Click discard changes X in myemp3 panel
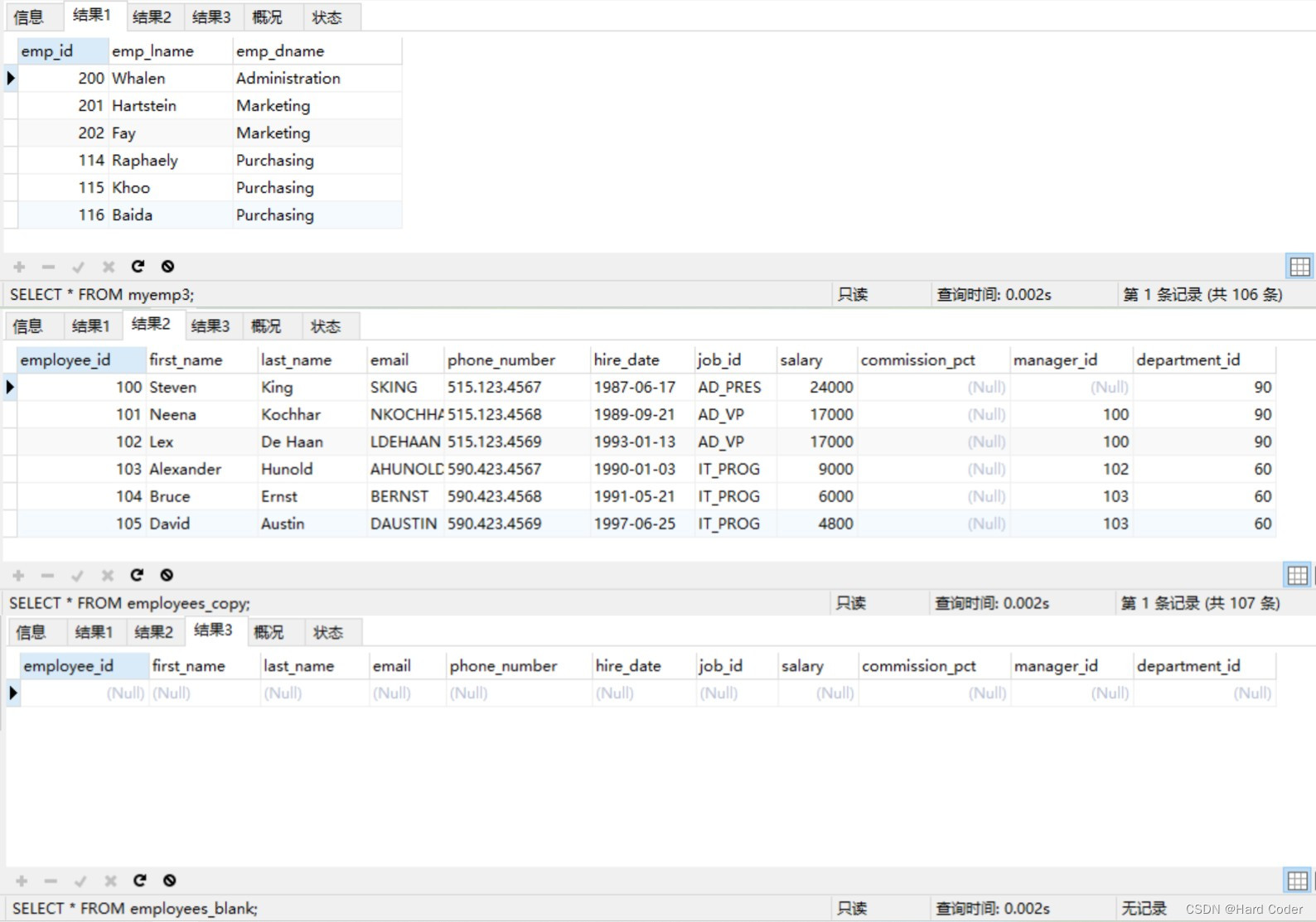 [x=108, y=267]
